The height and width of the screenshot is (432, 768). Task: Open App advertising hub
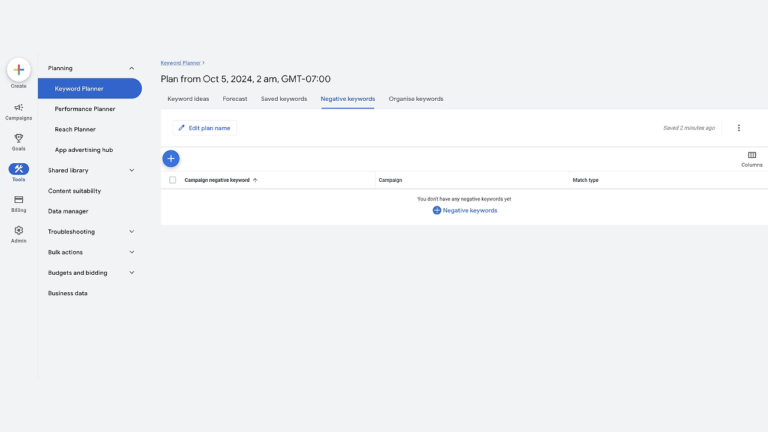pos(84,150)
